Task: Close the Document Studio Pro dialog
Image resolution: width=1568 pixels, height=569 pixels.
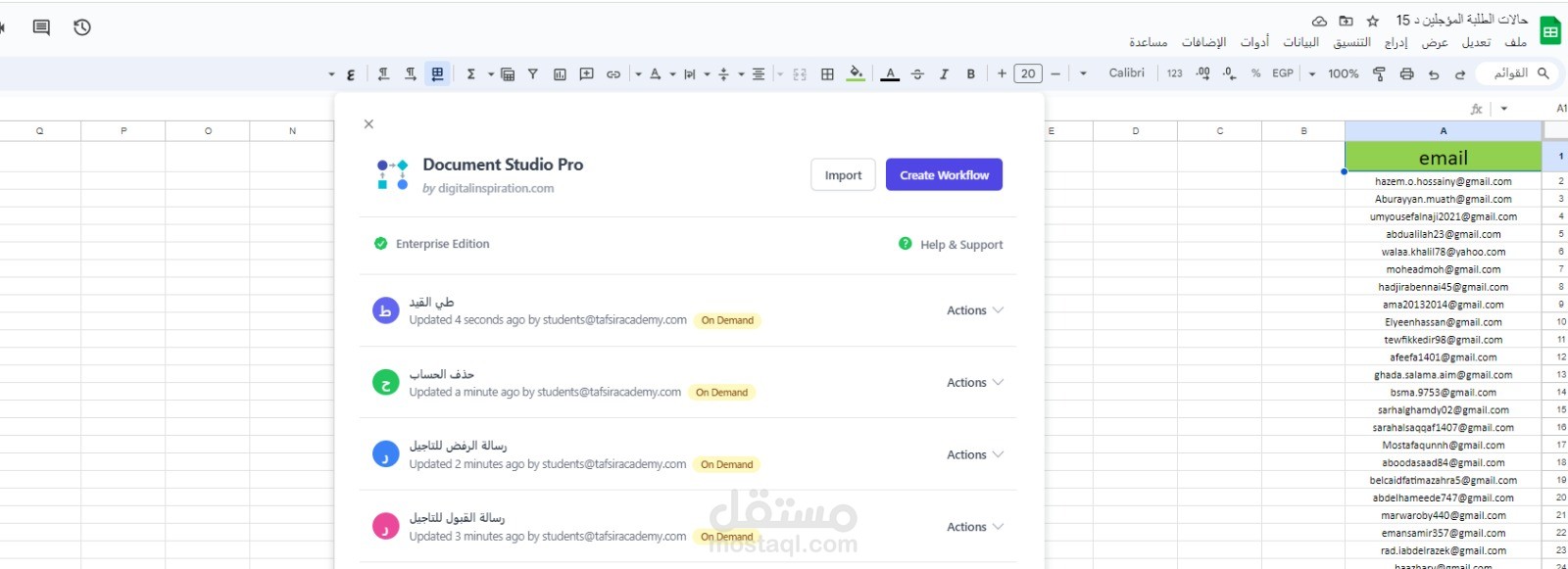Action: tap(368, 124)
